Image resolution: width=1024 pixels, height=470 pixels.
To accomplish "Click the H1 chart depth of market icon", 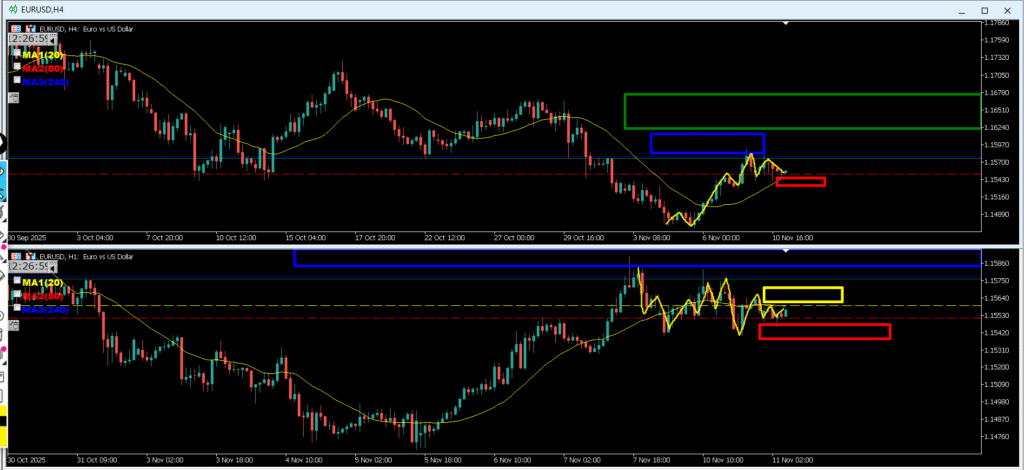I will coord(29,256).
